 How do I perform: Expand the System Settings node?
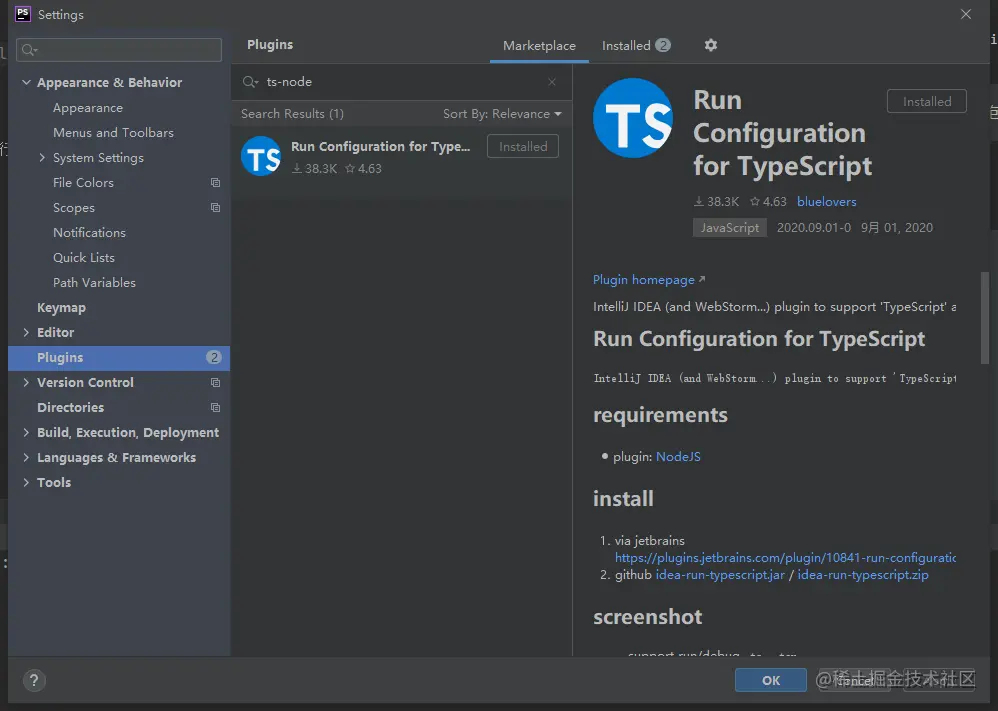(42, 157)
